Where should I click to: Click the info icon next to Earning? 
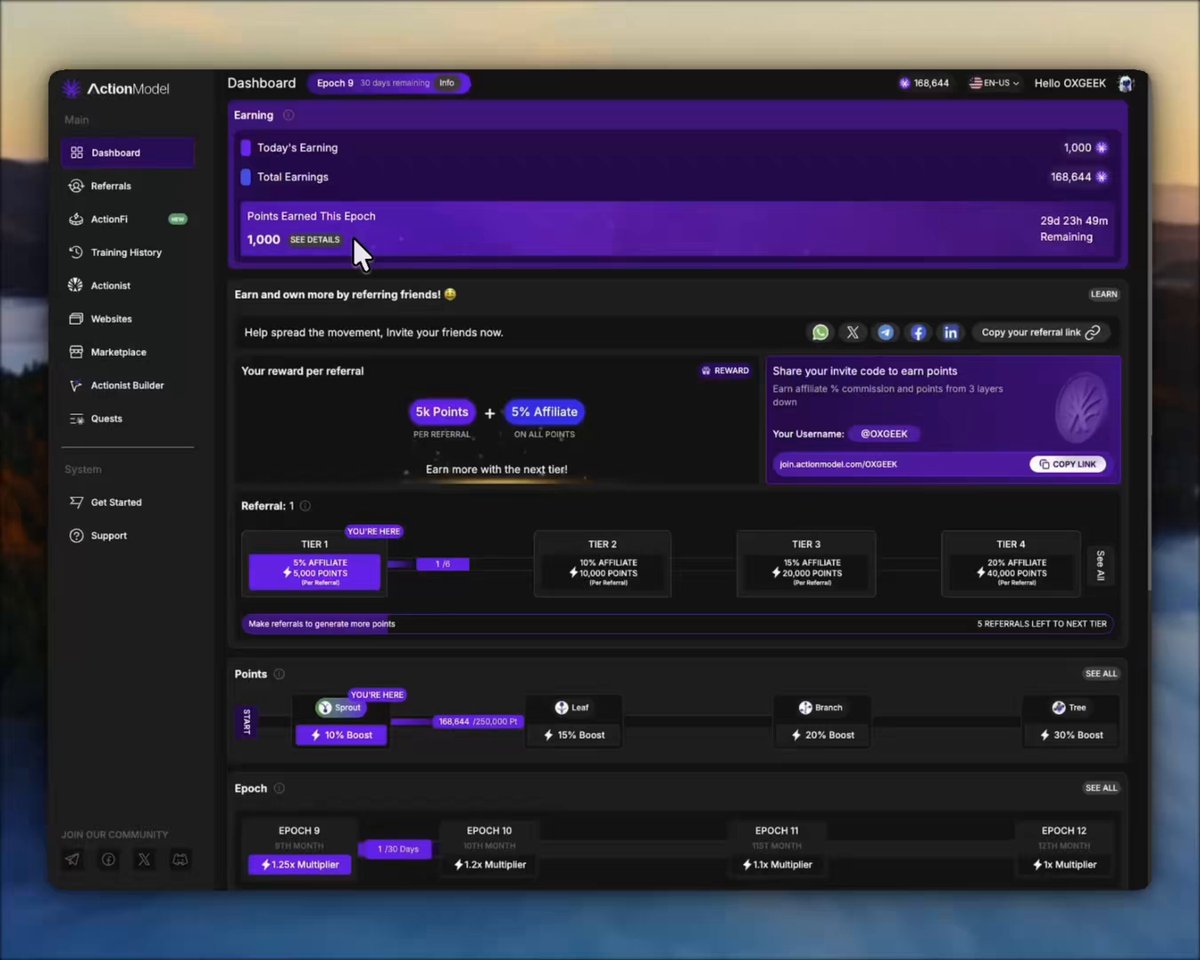pos(288,115)
